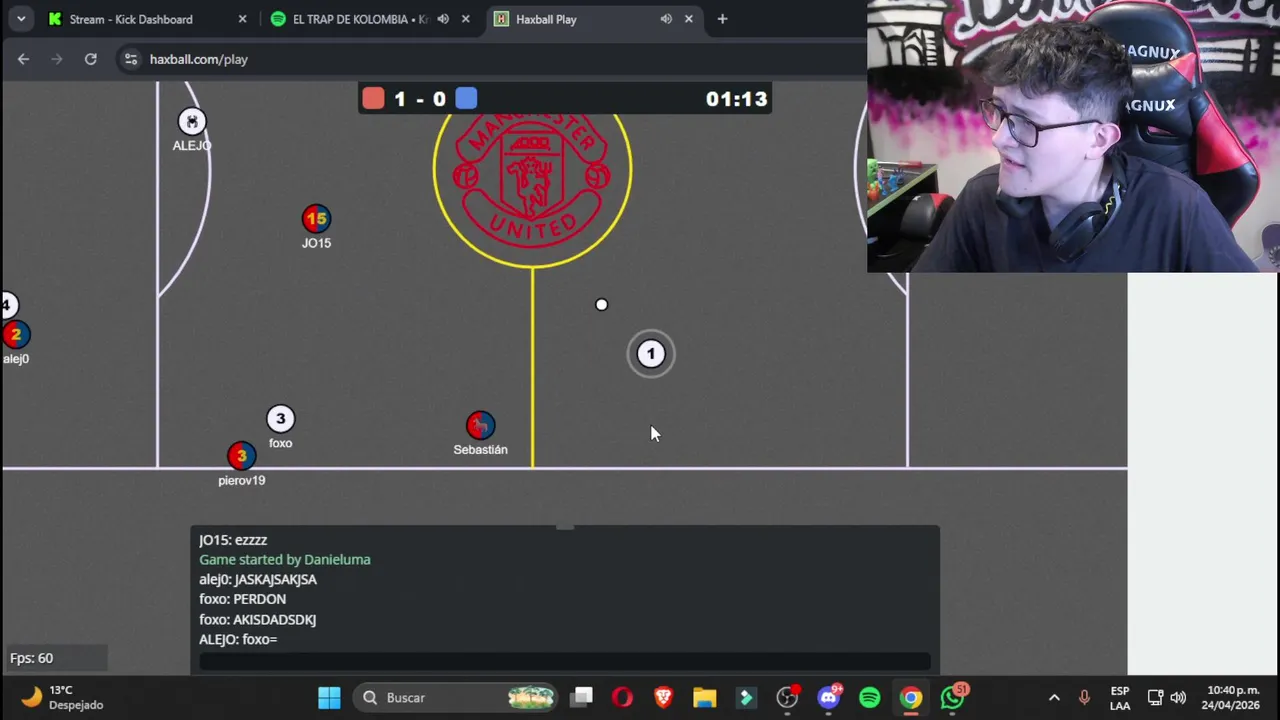Open File Explorer from the taskbar
The width and height of the screenshot is (1280, 720).
tap(705, 698)
